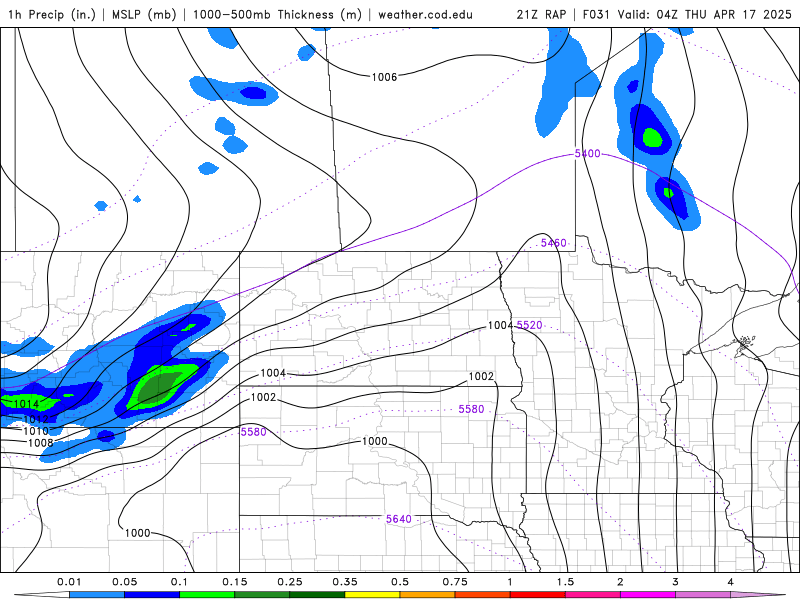Click the 0.15 legend value
The height and width of the screenshot is (600, 800).
click(x=235, y=582)
